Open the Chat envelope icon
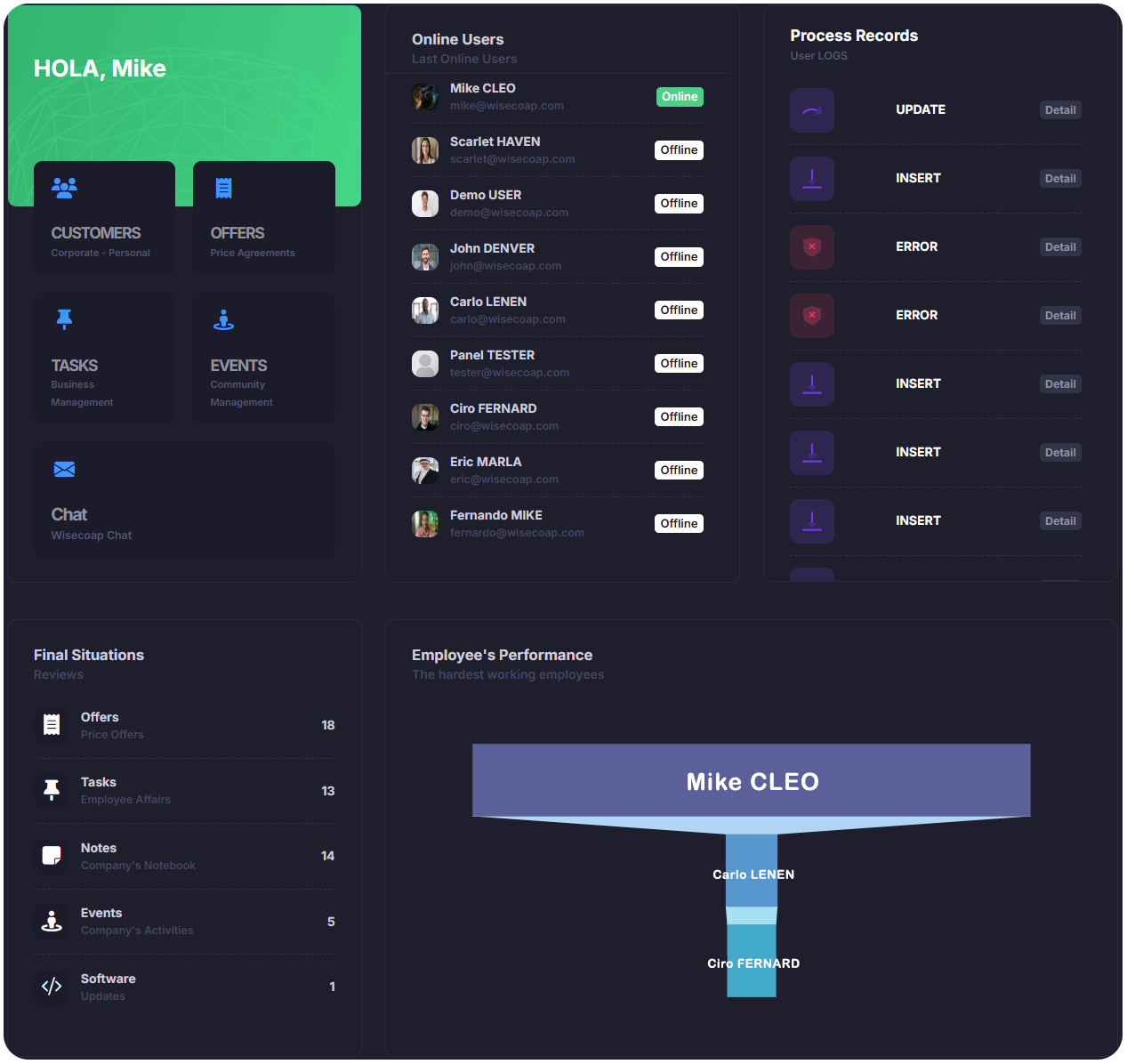The width and height of the screenshot is (1127, 1064). point(64,470)
